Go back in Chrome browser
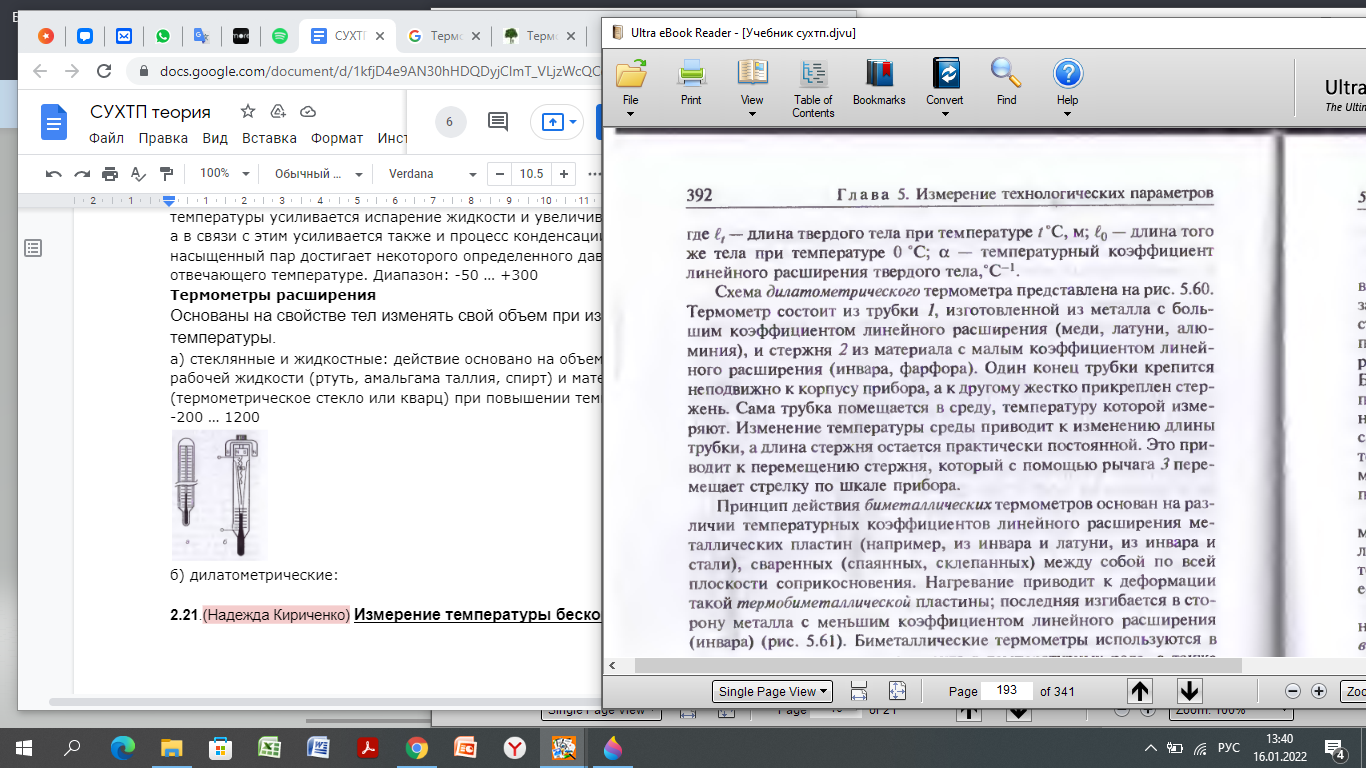 tap(39, 71)
